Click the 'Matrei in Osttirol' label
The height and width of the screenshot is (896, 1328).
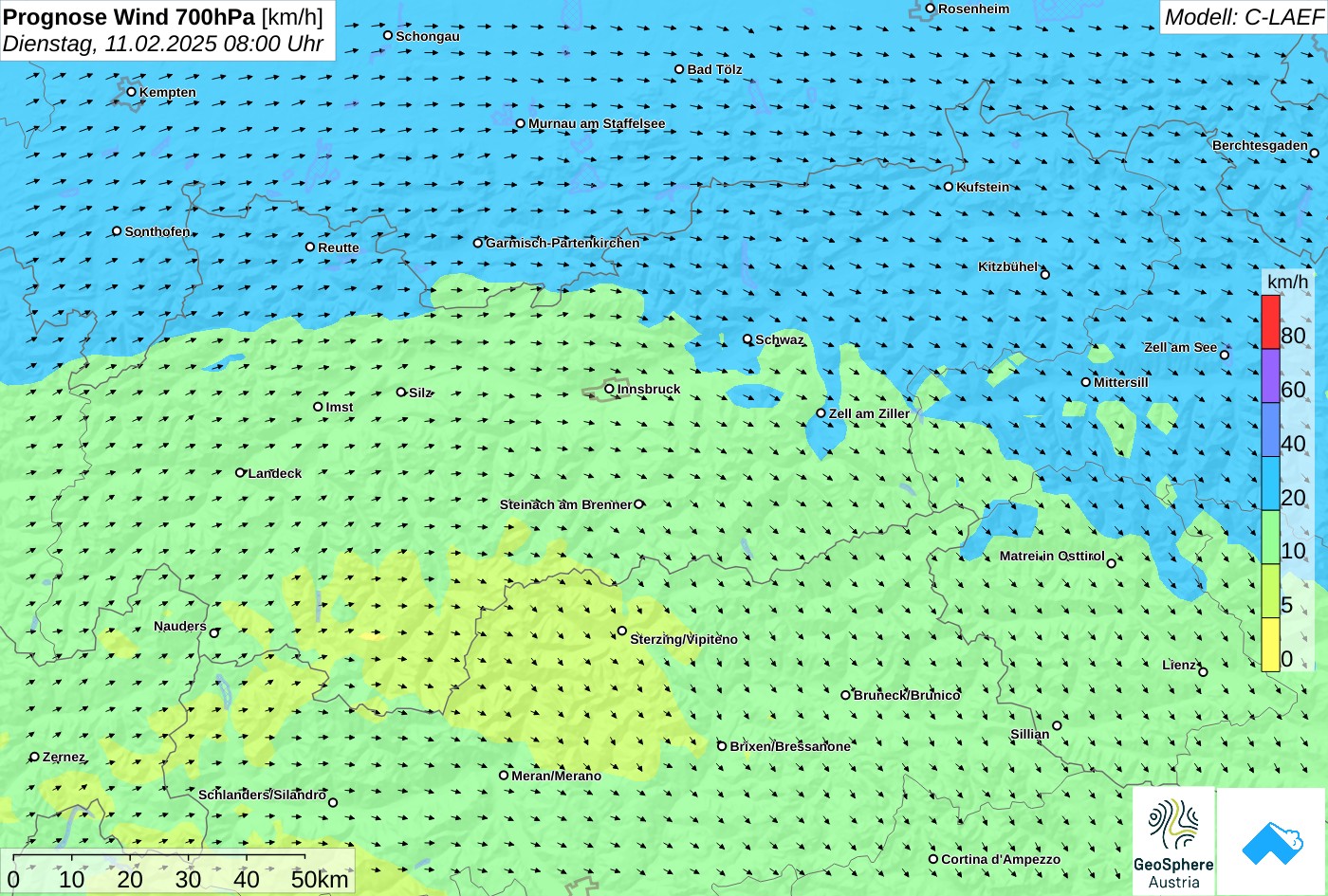click(1052, 556)
